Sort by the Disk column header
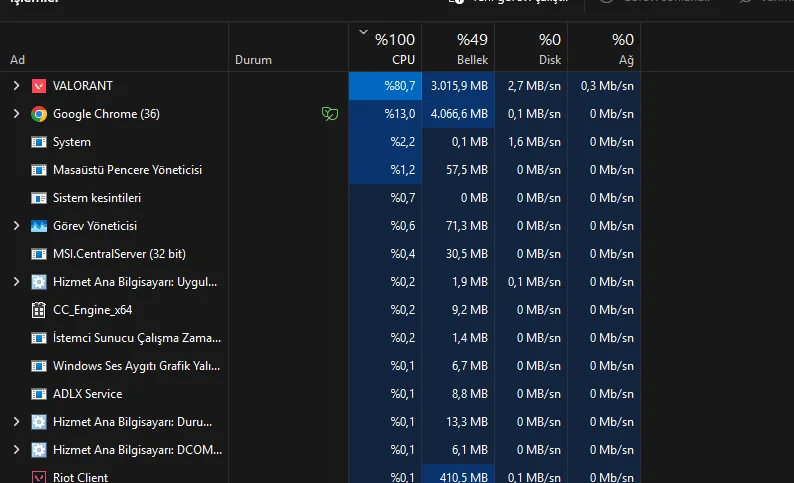The height and width of the screenshot is (483, 794). point(550,60)
